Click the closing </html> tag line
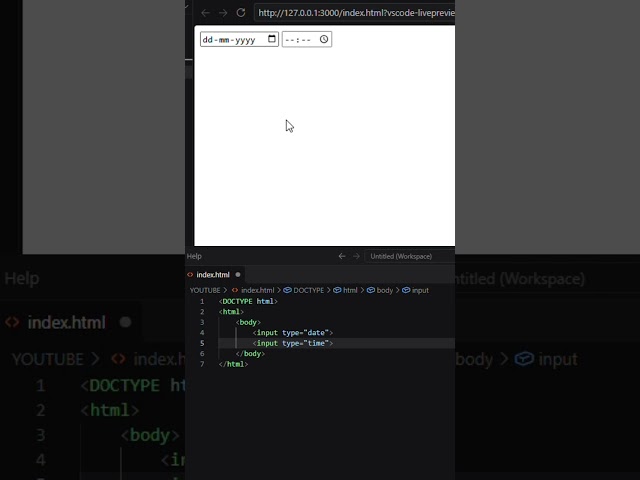The width and height of the screenshot is (640, 480). point(233,364)
